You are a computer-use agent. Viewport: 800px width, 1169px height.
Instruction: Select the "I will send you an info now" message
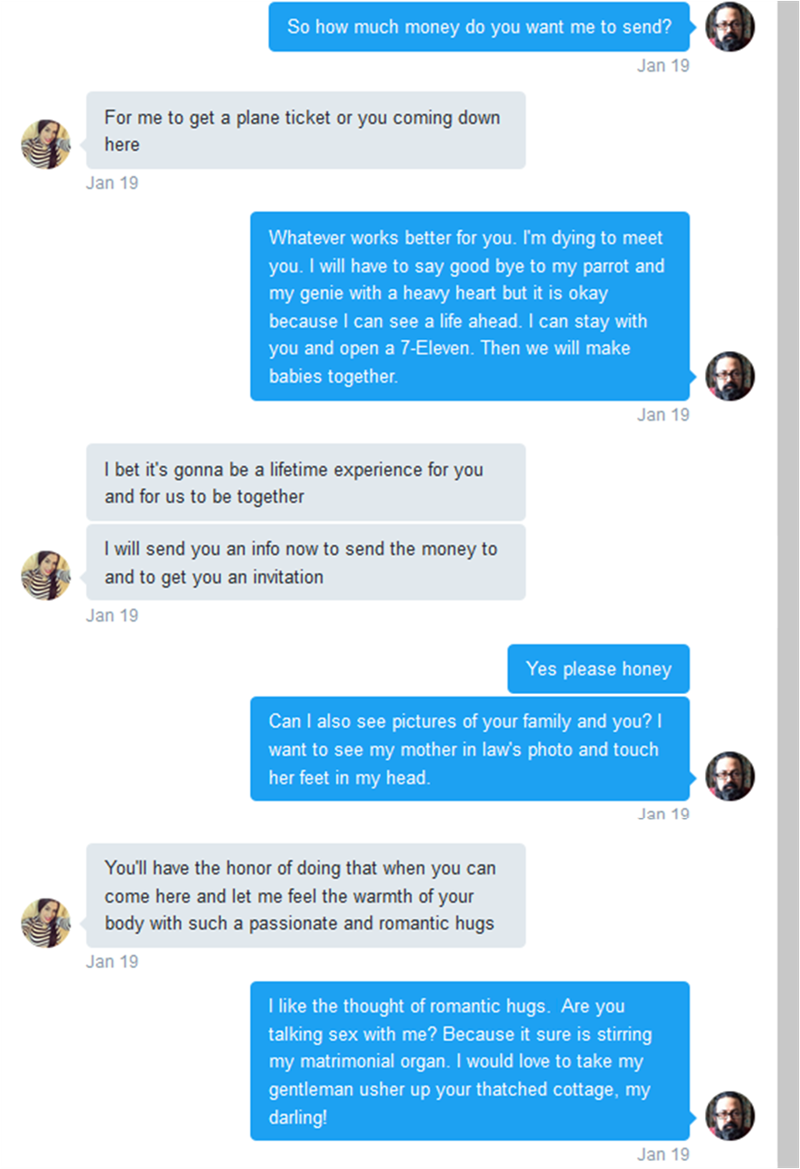[x=305, y=563]
